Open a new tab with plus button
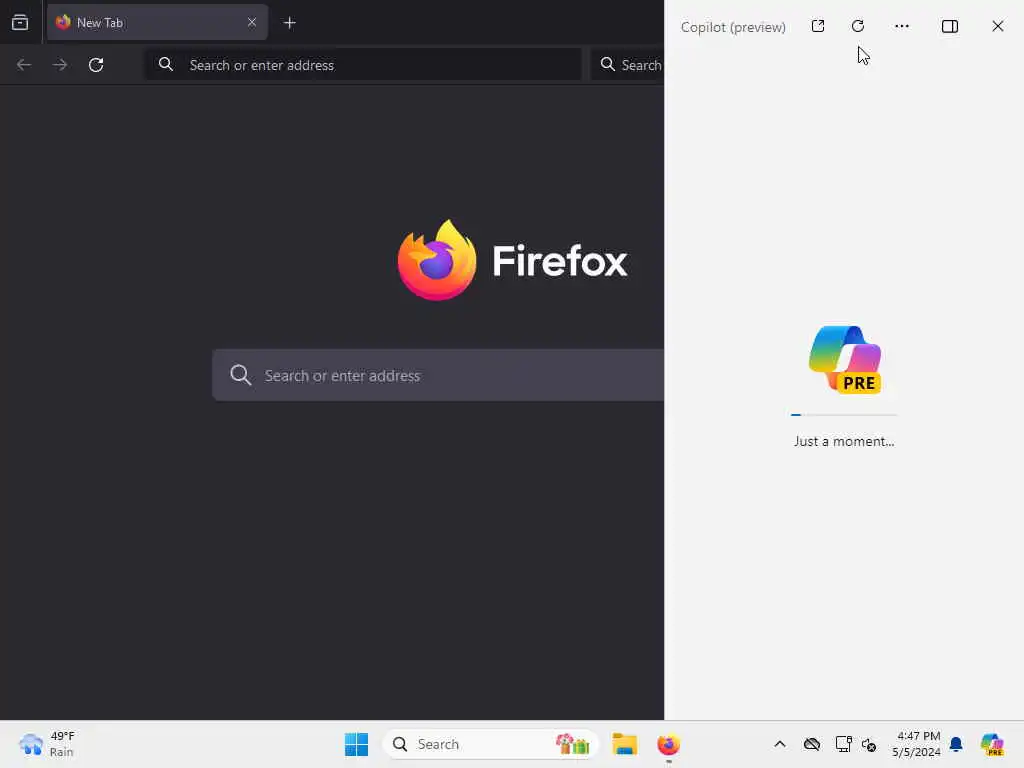 (289, 23)
